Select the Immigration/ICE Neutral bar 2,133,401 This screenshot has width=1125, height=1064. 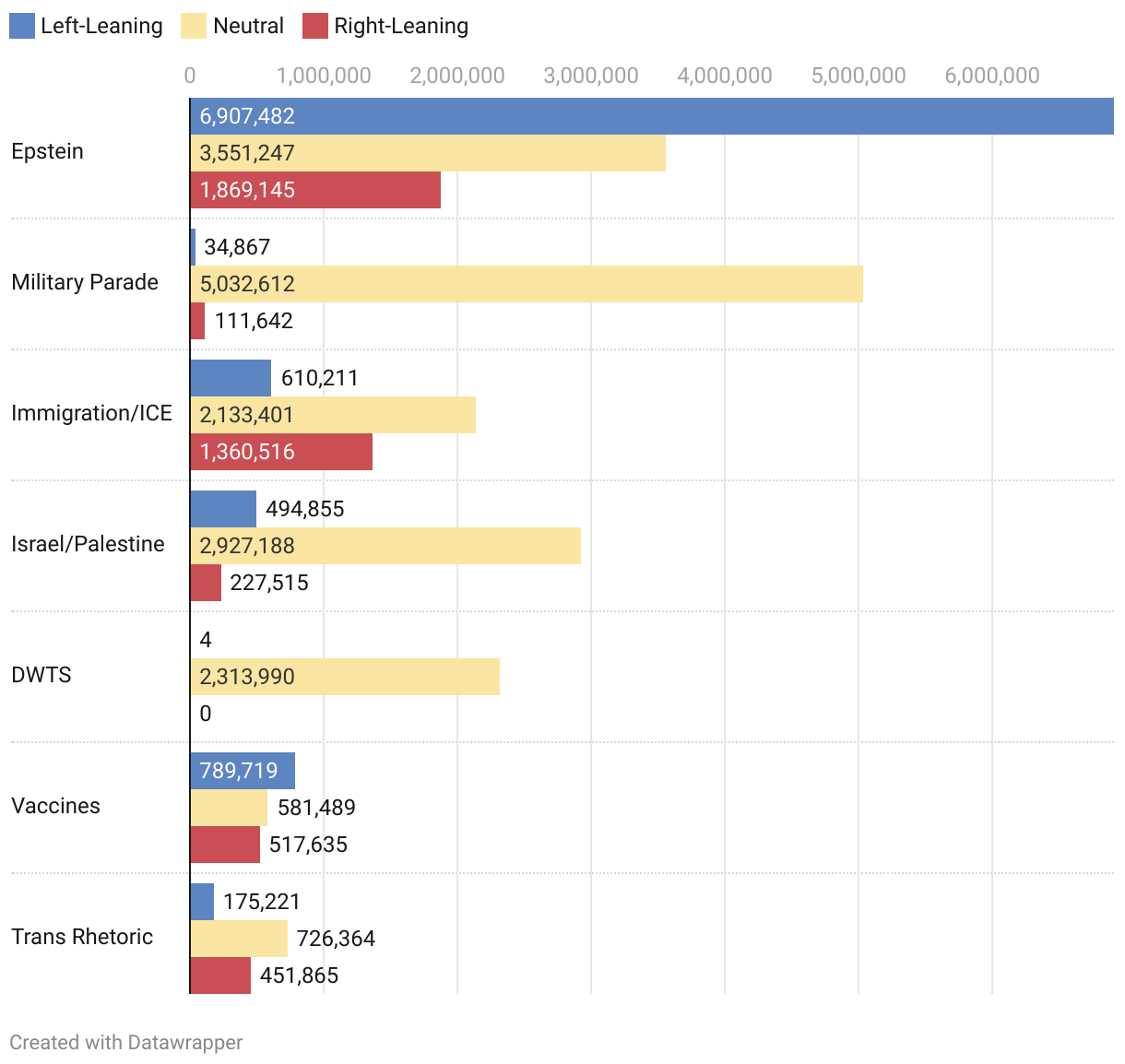click(x=333, y=415)
